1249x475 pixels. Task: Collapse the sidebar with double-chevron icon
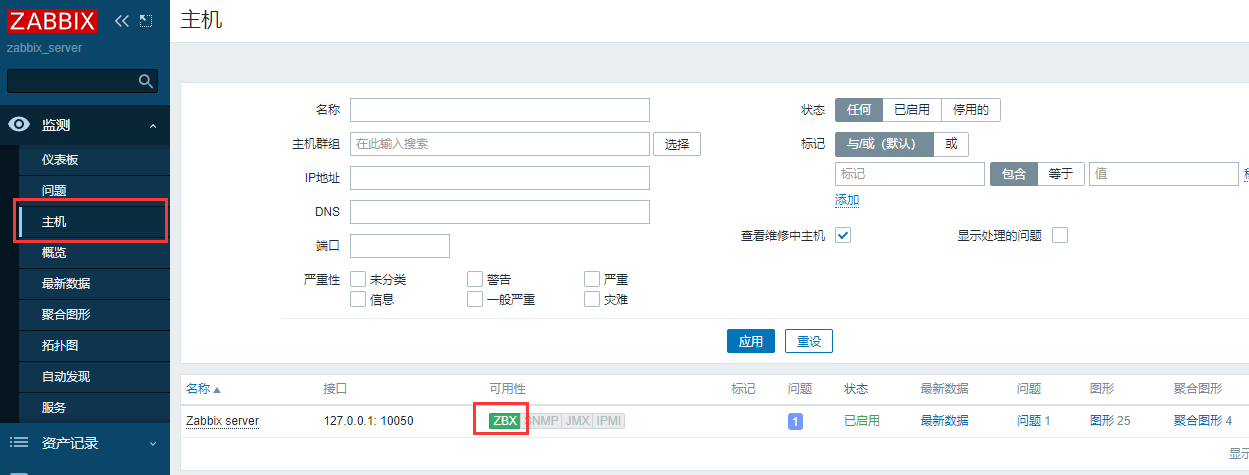(122, 21)
